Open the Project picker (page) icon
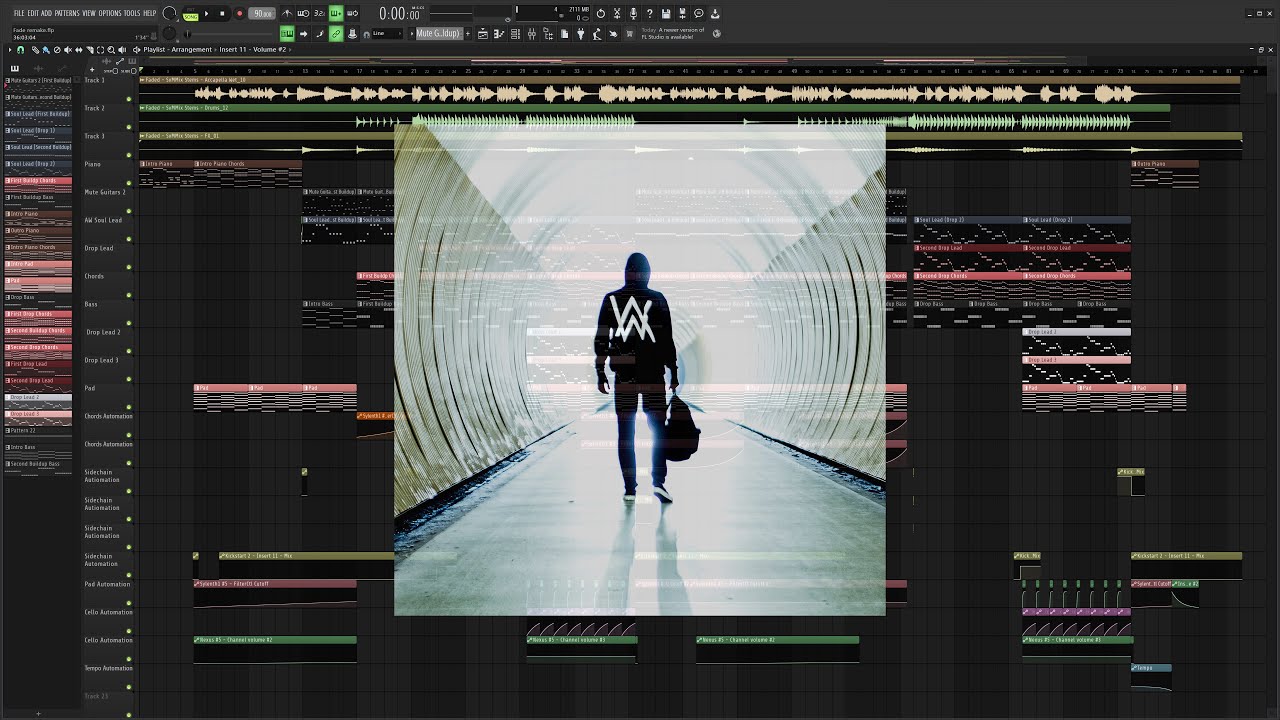 [564, 34]
